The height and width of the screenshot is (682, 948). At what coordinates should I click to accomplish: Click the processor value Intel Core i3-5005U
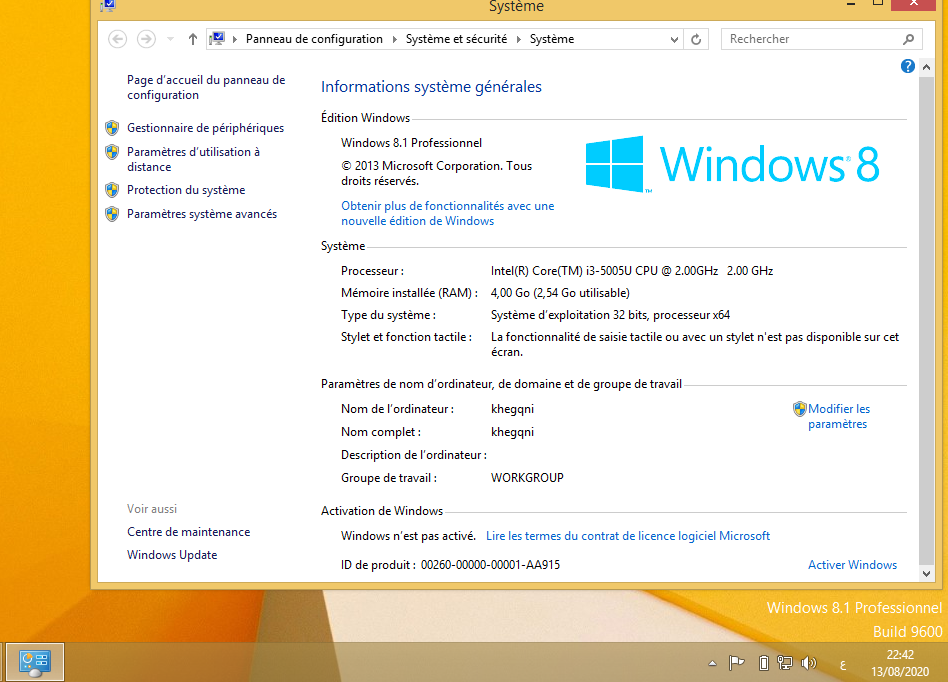632,271
